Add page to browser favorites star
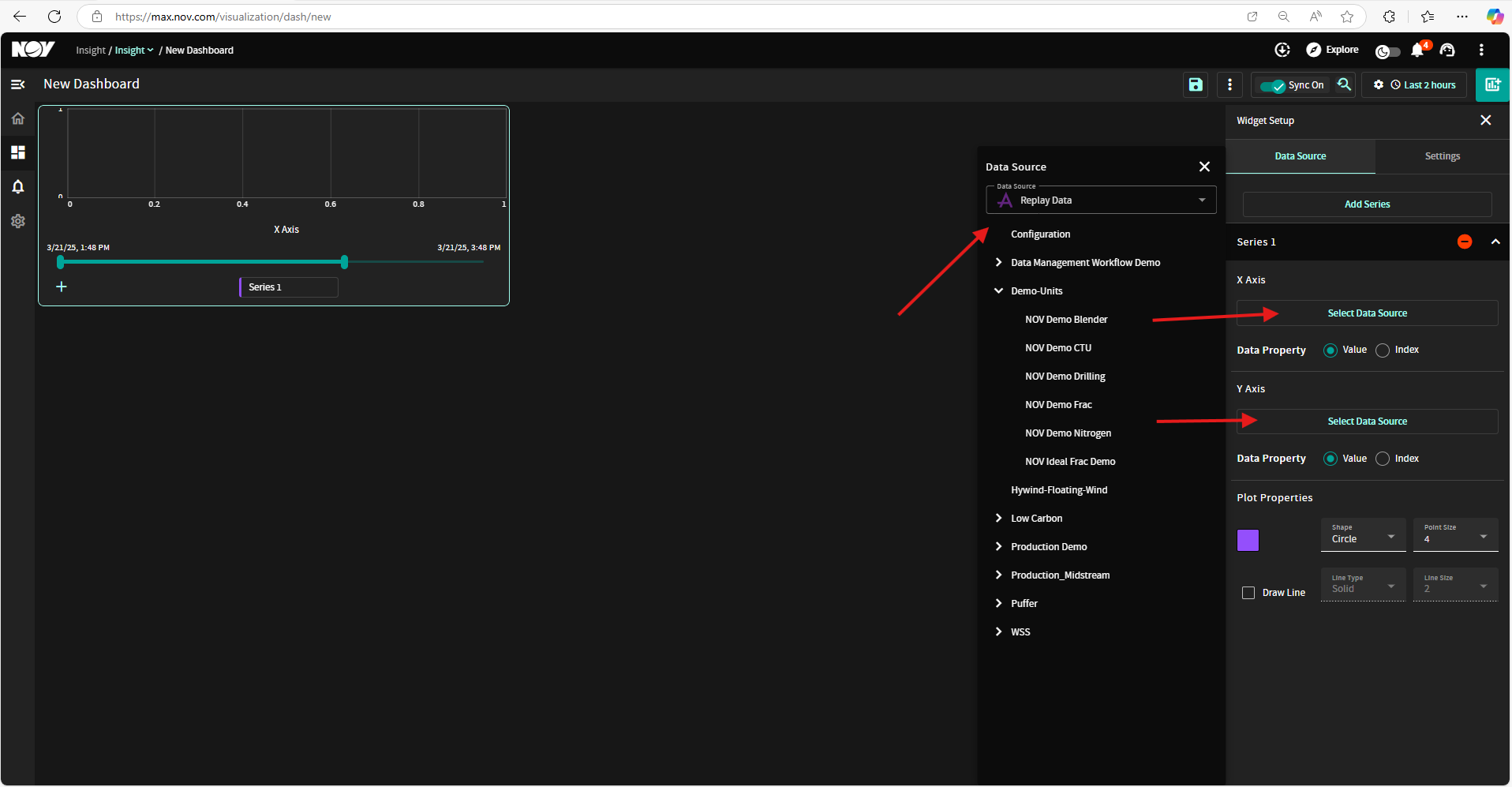Screen dimensions: 1512x787 click(1347, 17)
